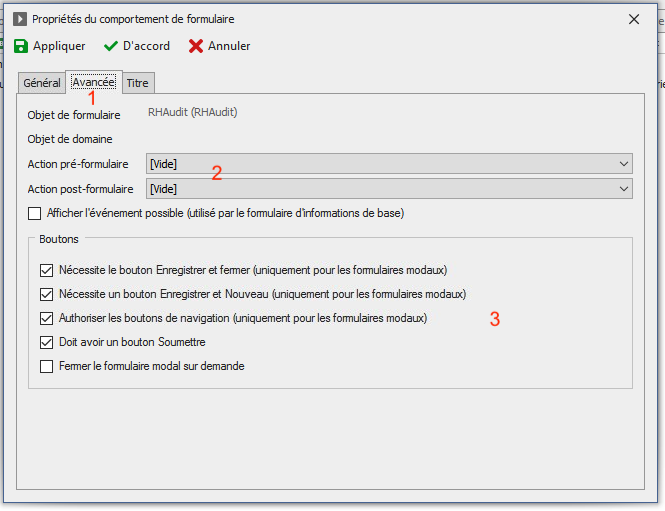
Task: Click the Annuler button label
Action: pos(229,46)
